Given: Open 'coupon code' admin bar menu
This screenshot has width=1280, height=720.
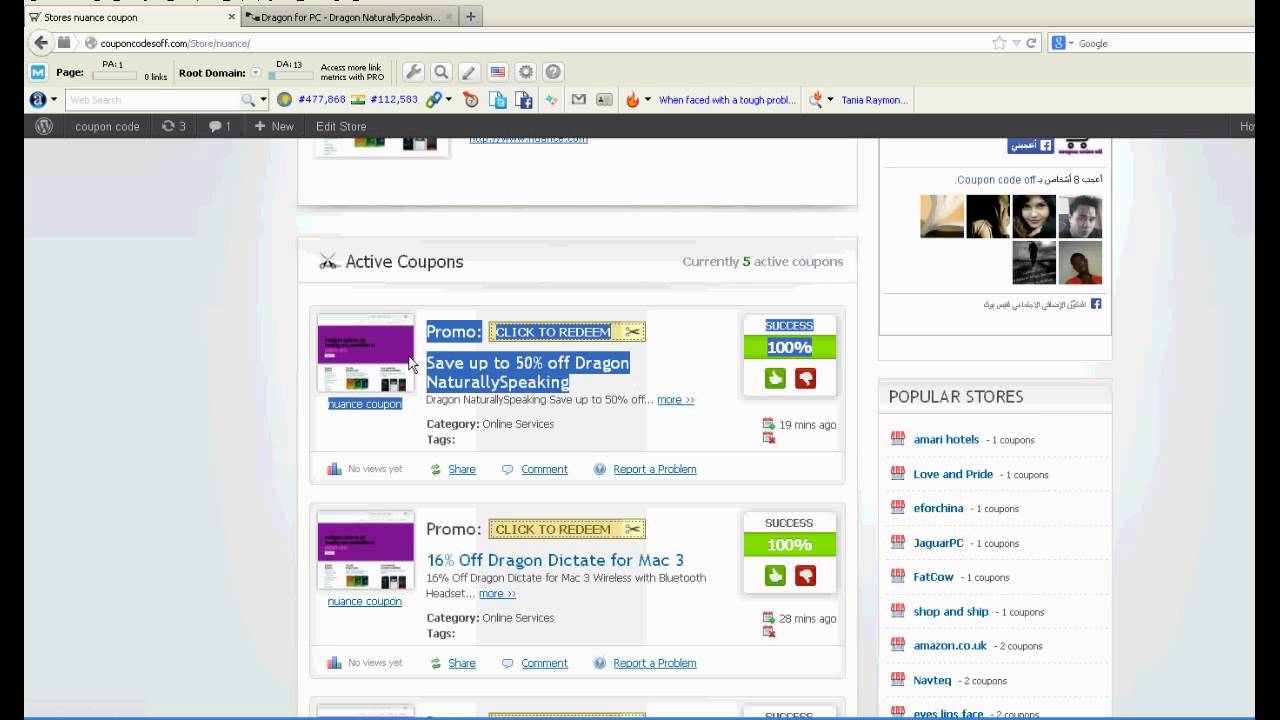Looking at the screenshot, I should click(107, 126).
